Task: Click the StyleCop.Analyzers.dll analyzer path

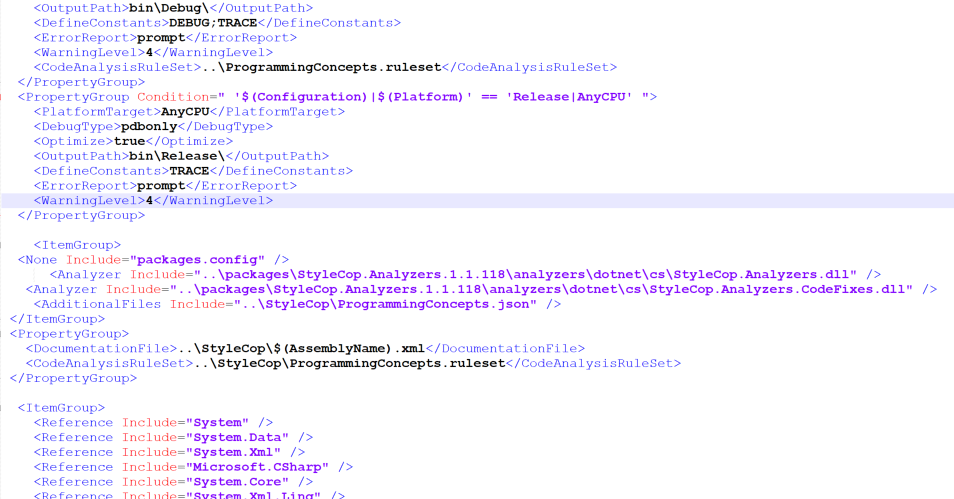Action: click(525, 274)
